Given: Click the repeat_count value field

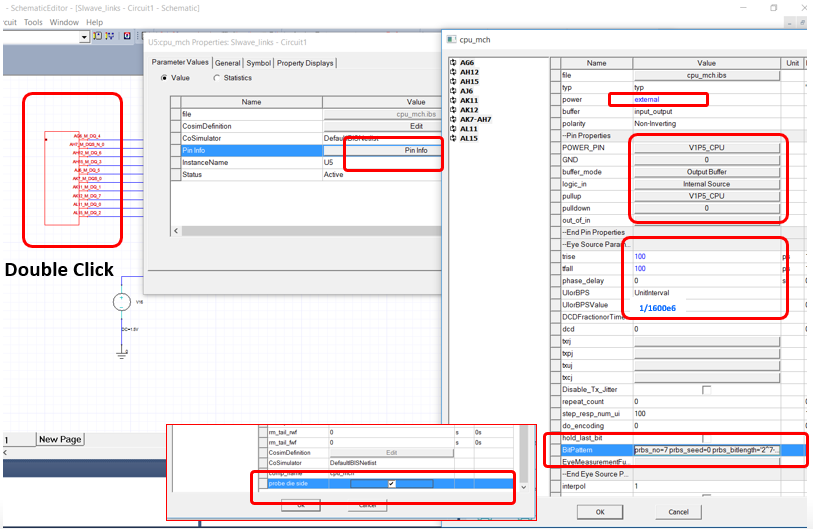Looking at the screenshot, I should point(706,402).
